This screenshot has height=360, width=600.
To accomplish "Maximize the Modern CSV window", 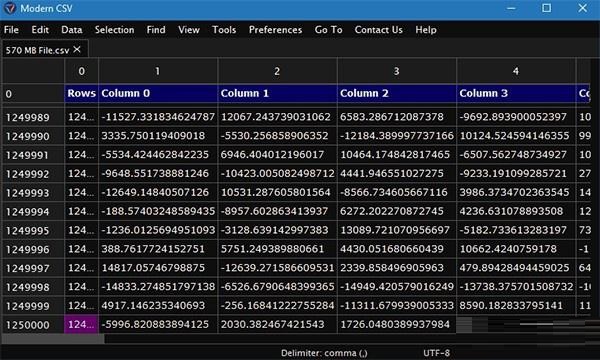I will pyautogui.click(x=546, y=8).
